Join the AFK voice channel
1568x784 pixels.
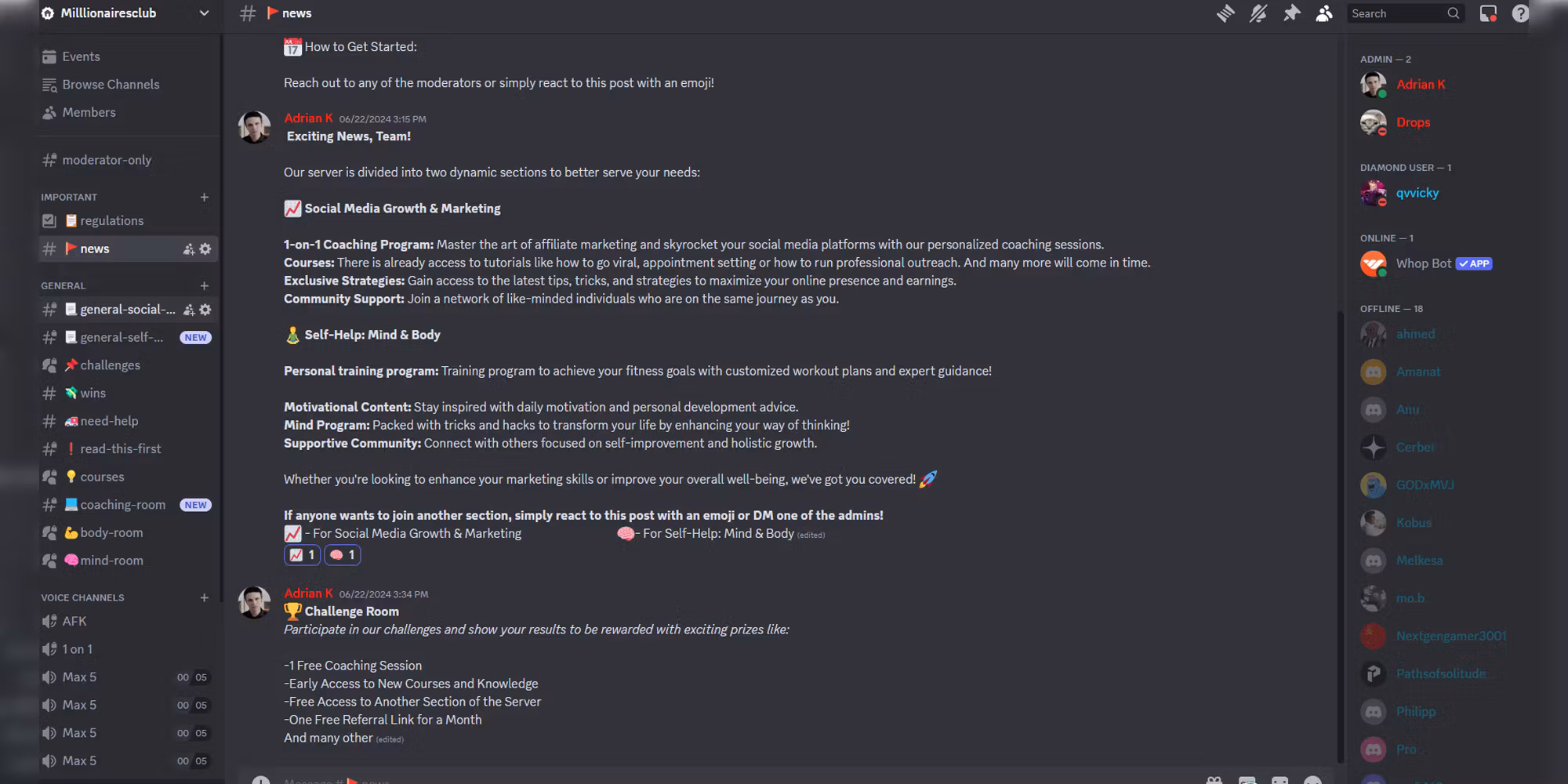click(74, 621)
